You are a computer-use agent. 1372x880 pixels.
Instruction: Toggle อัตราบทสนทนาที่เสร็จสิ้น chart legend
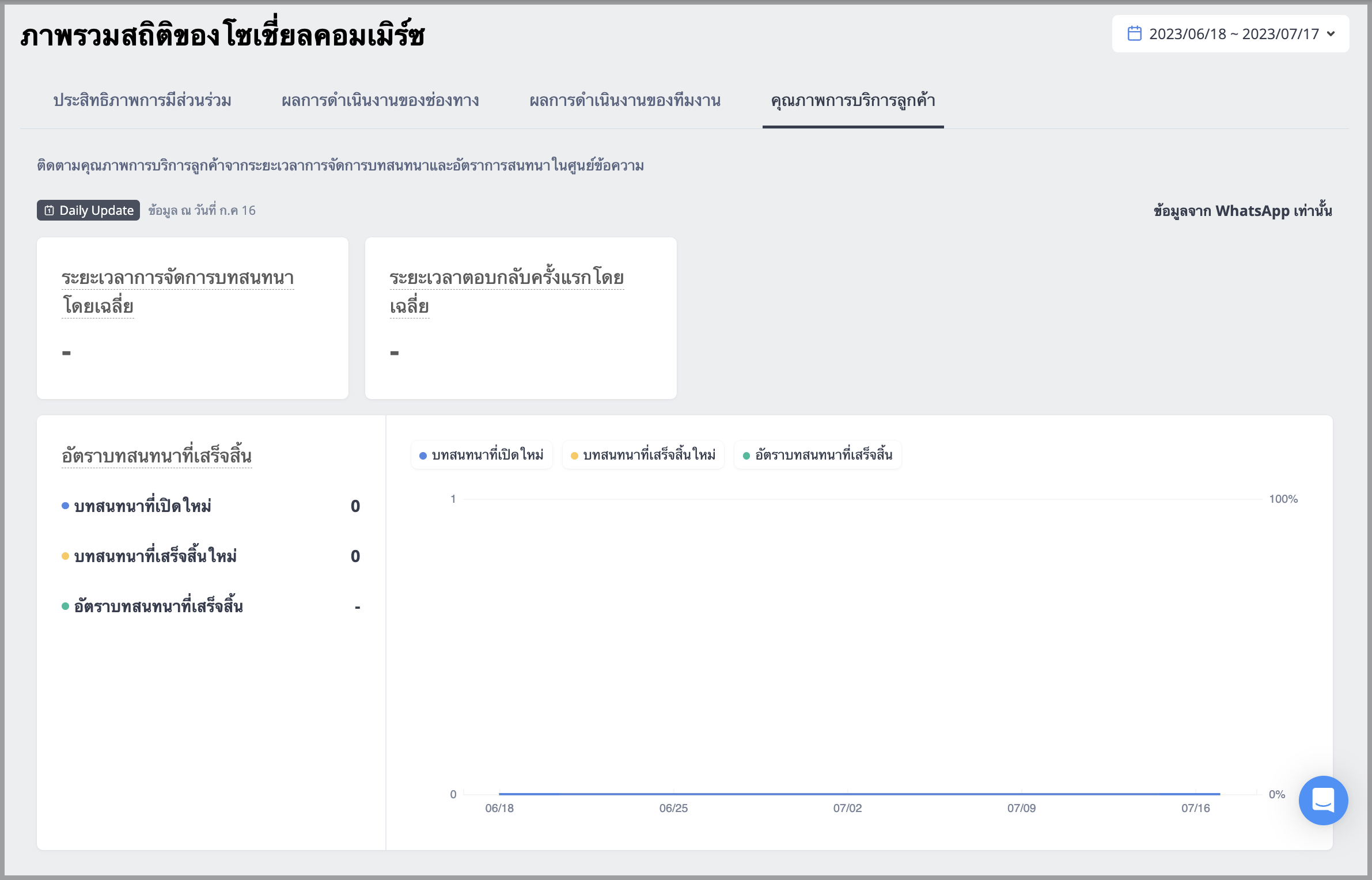pos(818,455)
